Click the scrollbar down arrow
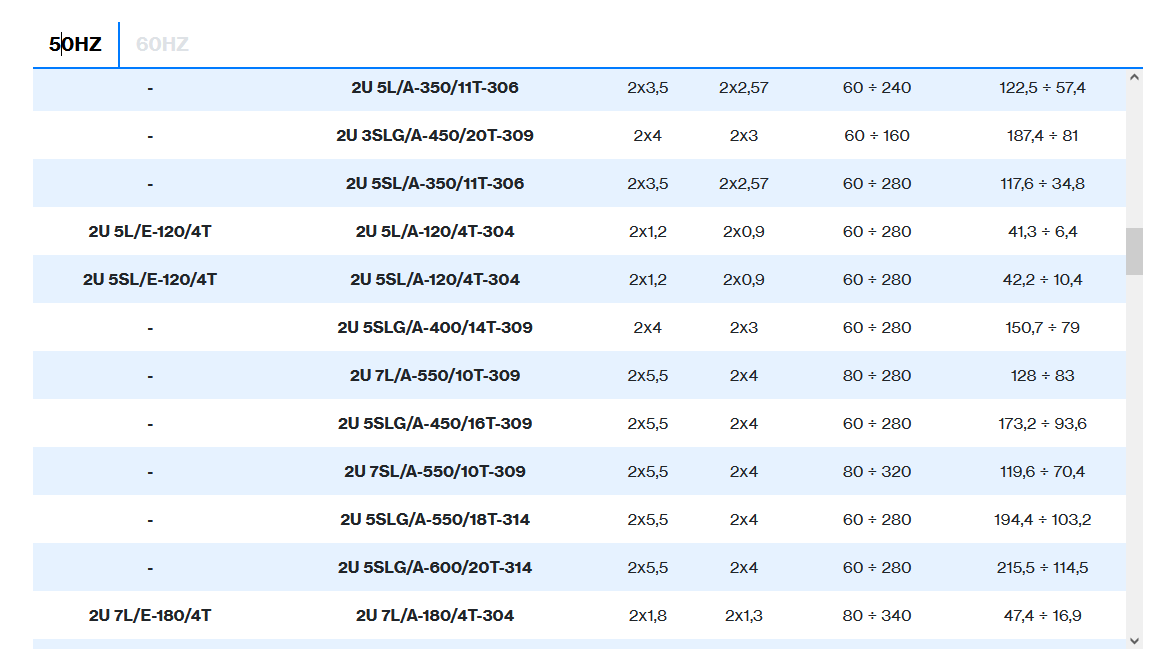The height and width of the screenshot is (670, 1175). pos(1134,640)
